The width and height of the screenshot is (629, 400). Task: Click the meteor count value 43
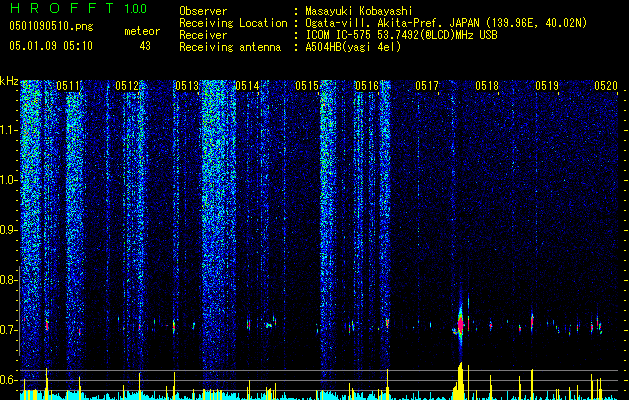pyautogui.click(x=145, y=46)
